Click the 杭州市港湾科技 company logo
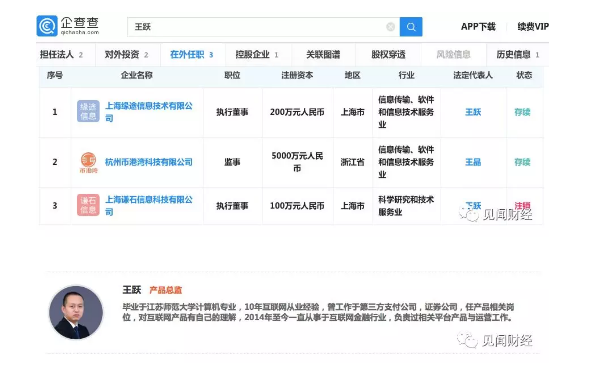This screenshot has width=599, height=365. pos(88,162)
